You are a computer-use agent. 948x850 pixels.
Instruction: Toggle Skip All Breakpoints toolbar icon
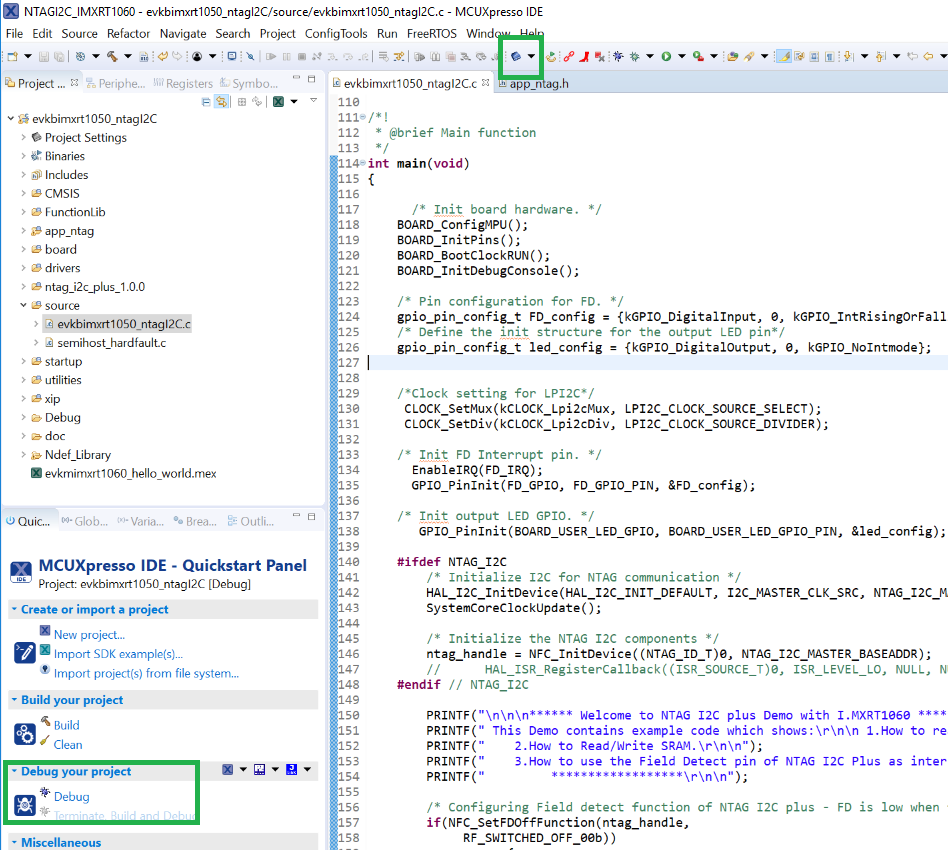pos(250,56)
